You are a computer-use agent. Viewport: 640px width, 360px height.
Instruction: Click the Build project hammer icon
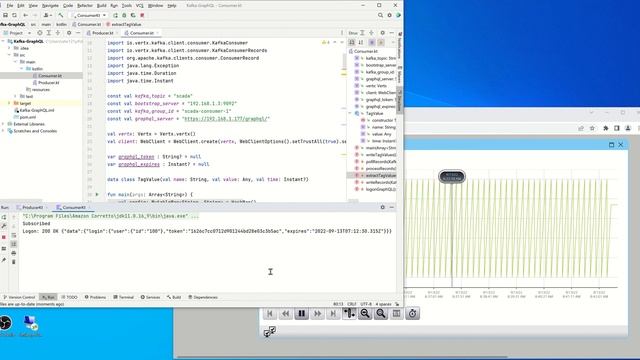click(61, 16)
